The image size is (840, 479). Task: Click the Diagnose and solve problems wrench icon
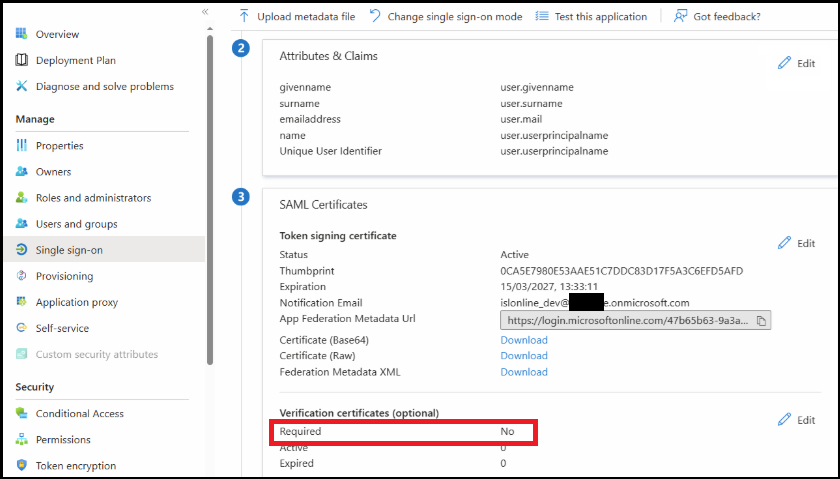pos(21,86)
